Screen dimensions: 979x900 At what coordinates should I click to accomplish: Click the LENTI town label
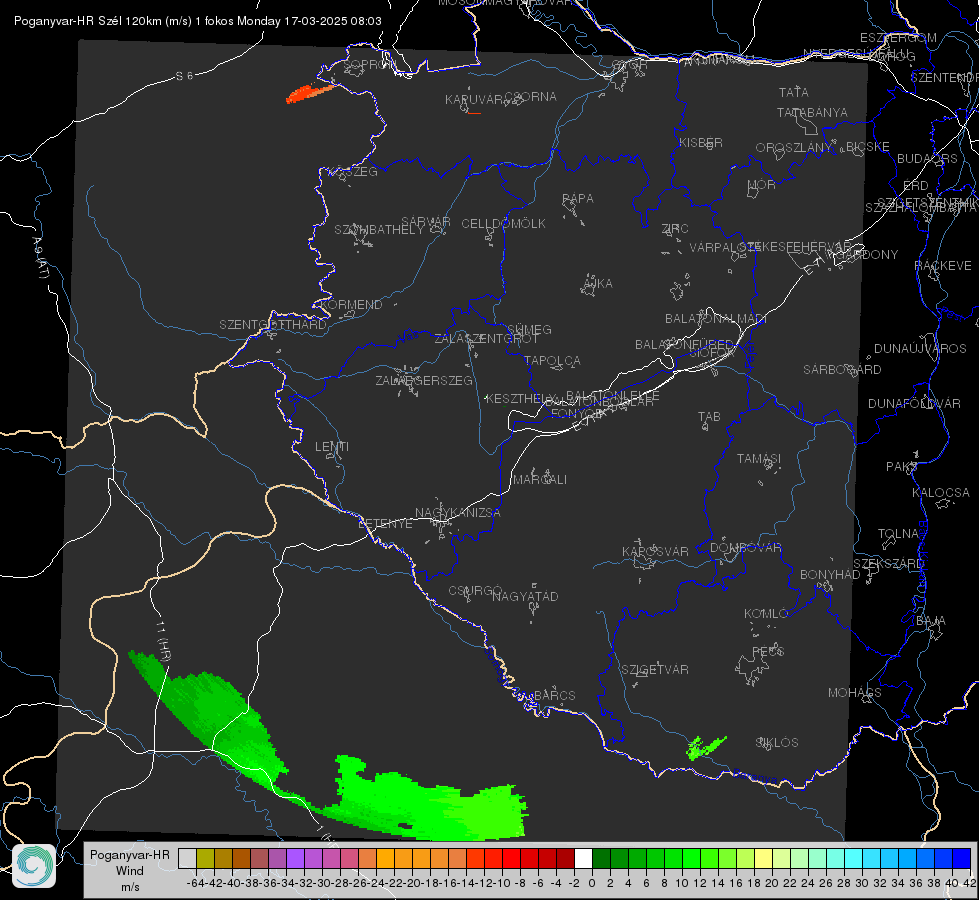tap(332, 447)
